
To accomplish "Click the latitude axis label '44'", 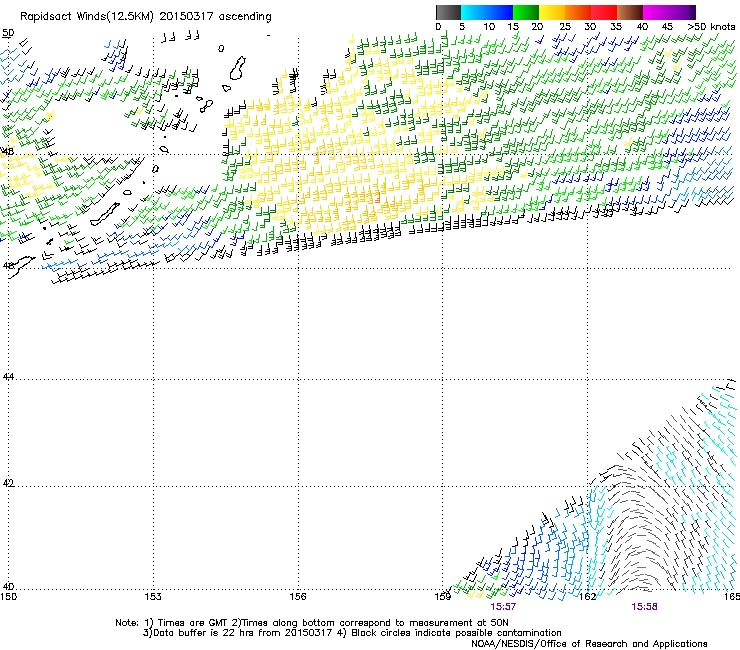I will tap(8, 377).
